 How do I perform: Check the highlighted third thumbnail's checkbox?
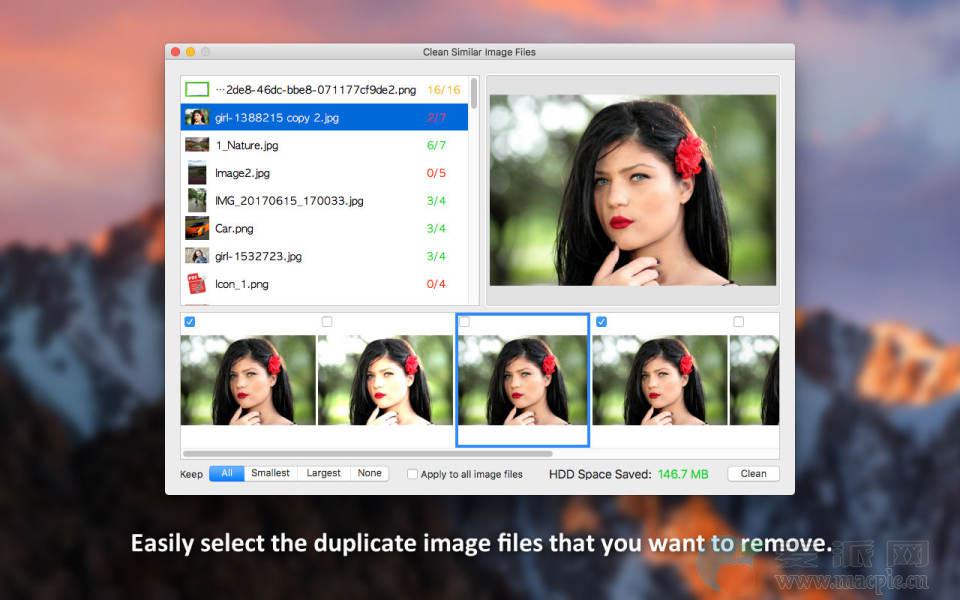(464, 322)
